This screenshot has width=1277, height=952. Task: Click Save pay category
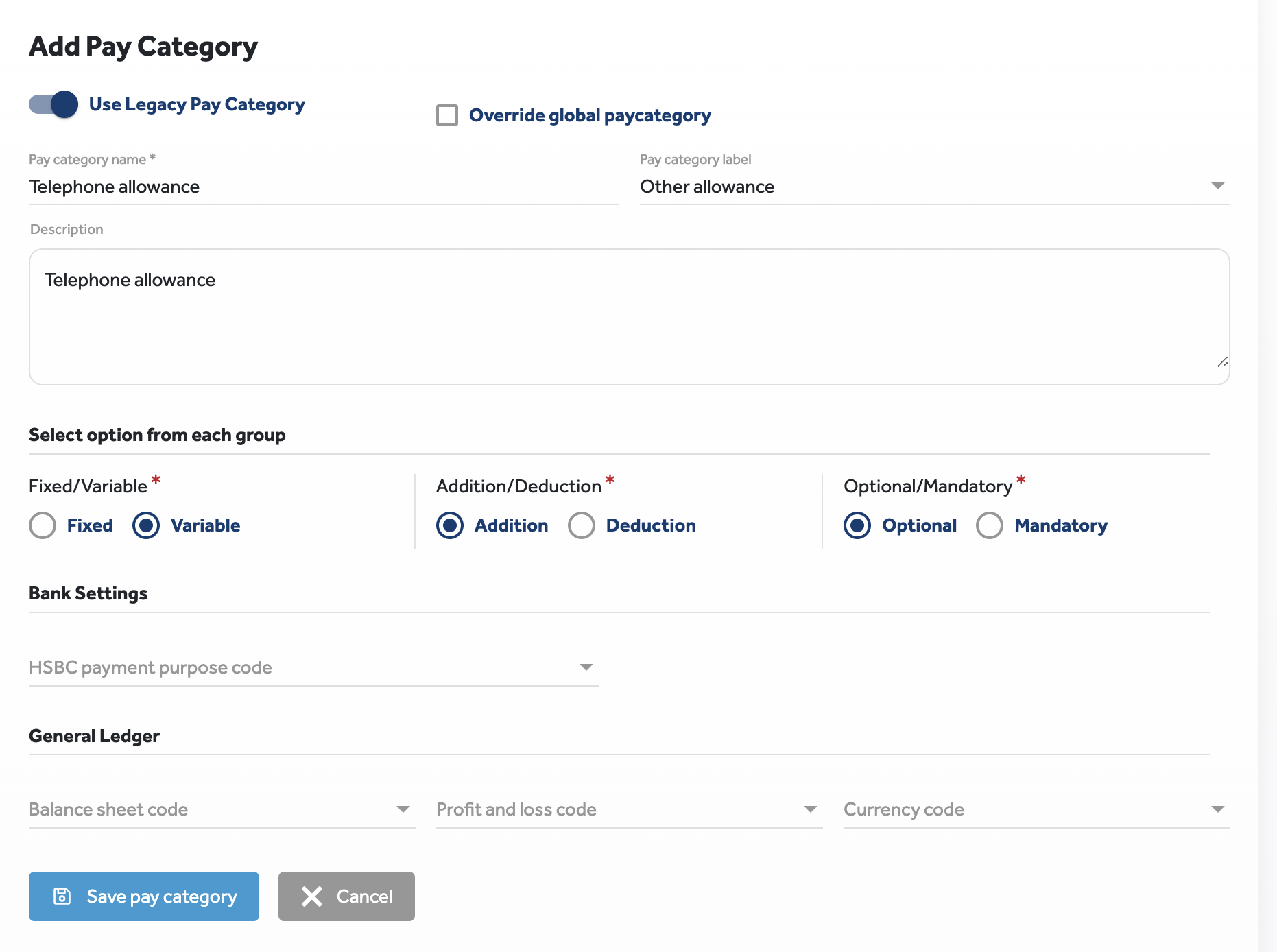click(143, 896)
